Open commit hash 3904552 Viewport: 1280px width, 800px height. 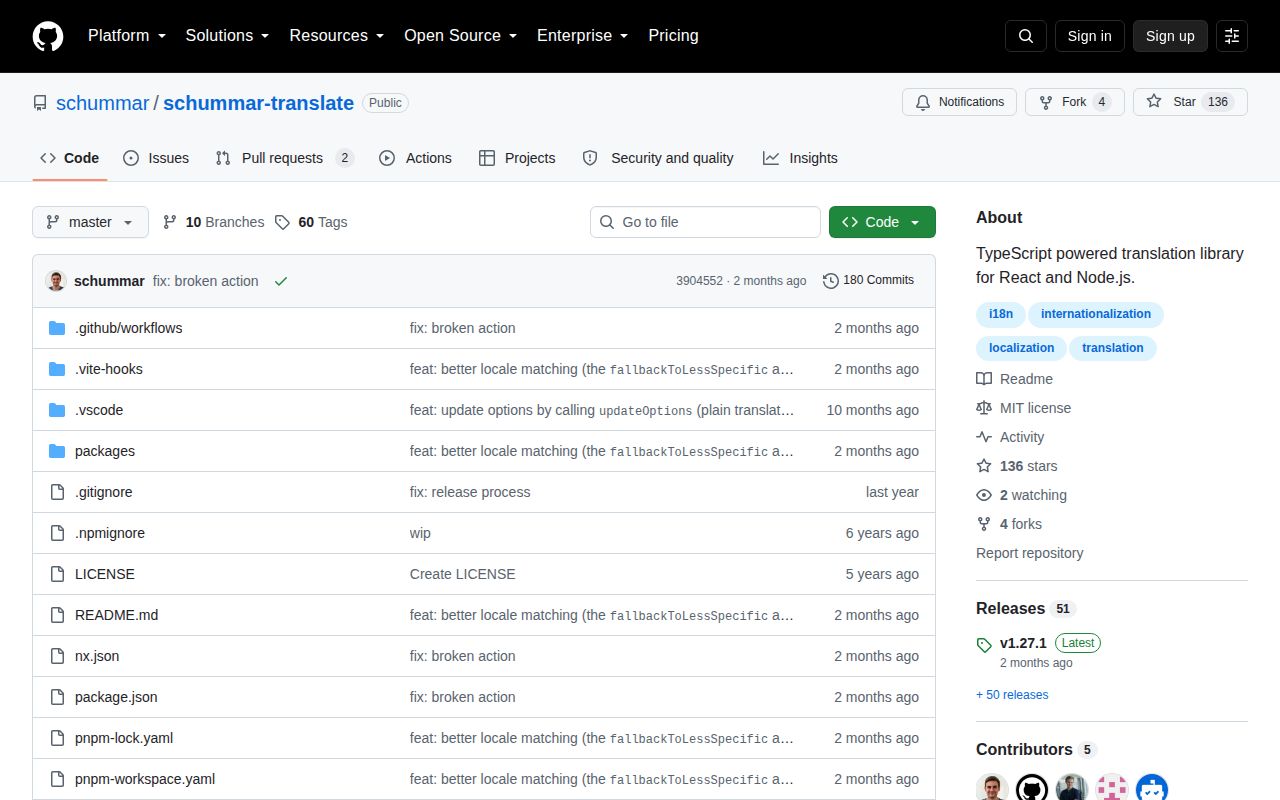click(699, 281)
